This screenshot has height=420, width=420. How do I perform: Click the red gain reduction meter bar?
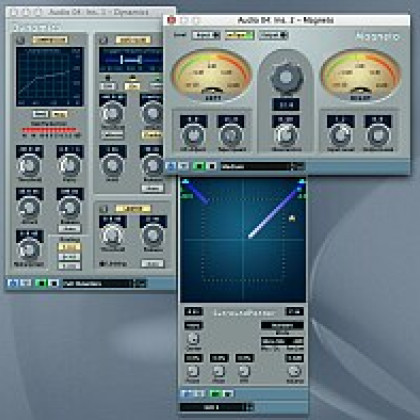point(50,130)
